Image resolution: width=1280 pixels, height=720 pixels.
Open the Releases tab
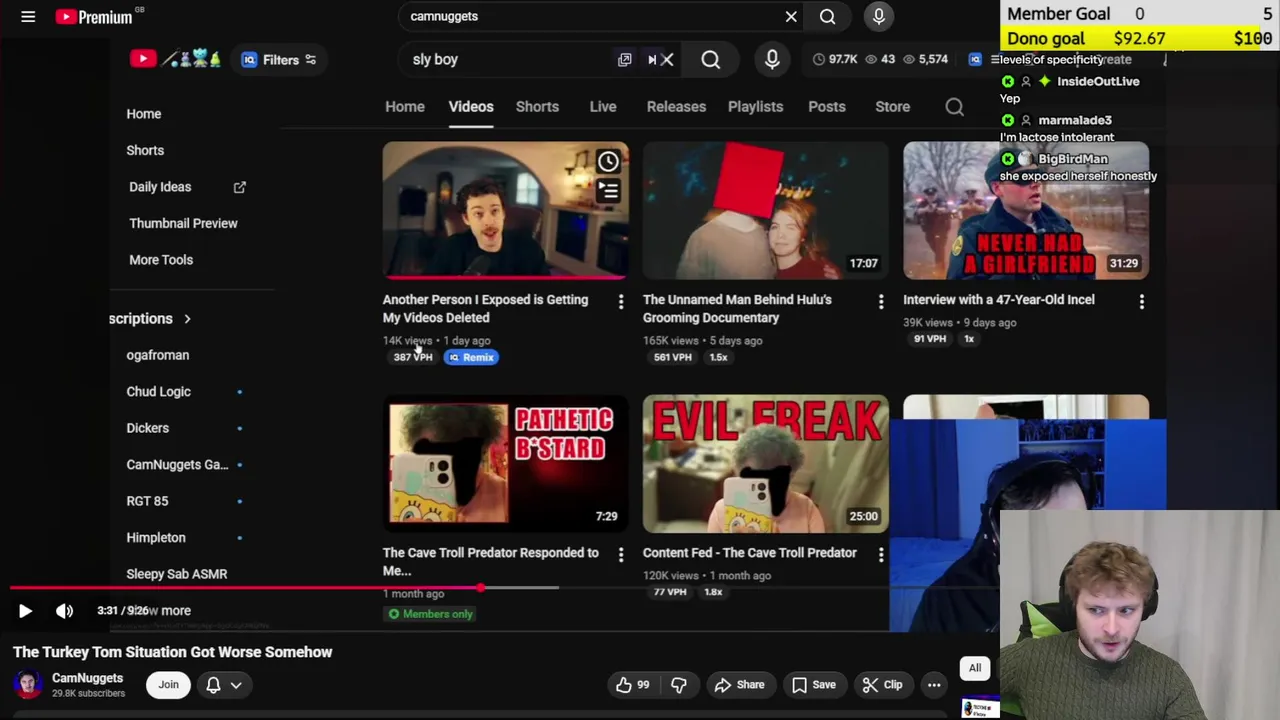click(x=676, y=106)
